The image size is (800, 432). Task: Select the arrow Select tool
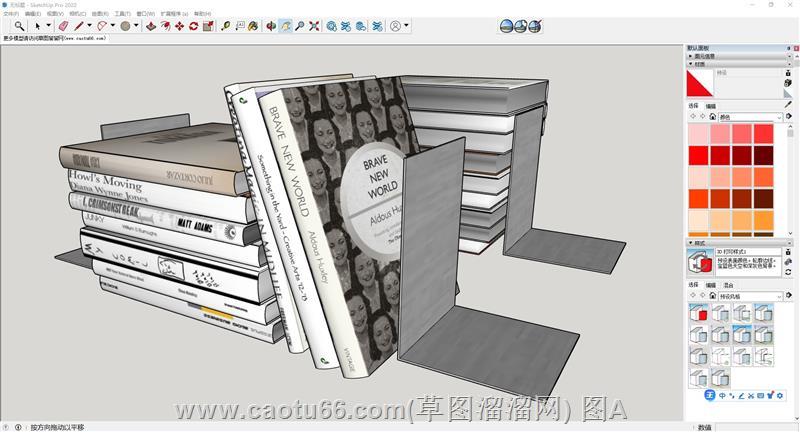[37, 26]
